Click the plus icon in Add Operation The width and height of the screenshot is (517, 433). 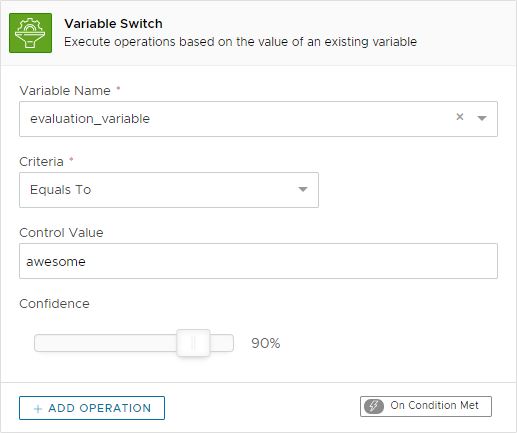38,409
